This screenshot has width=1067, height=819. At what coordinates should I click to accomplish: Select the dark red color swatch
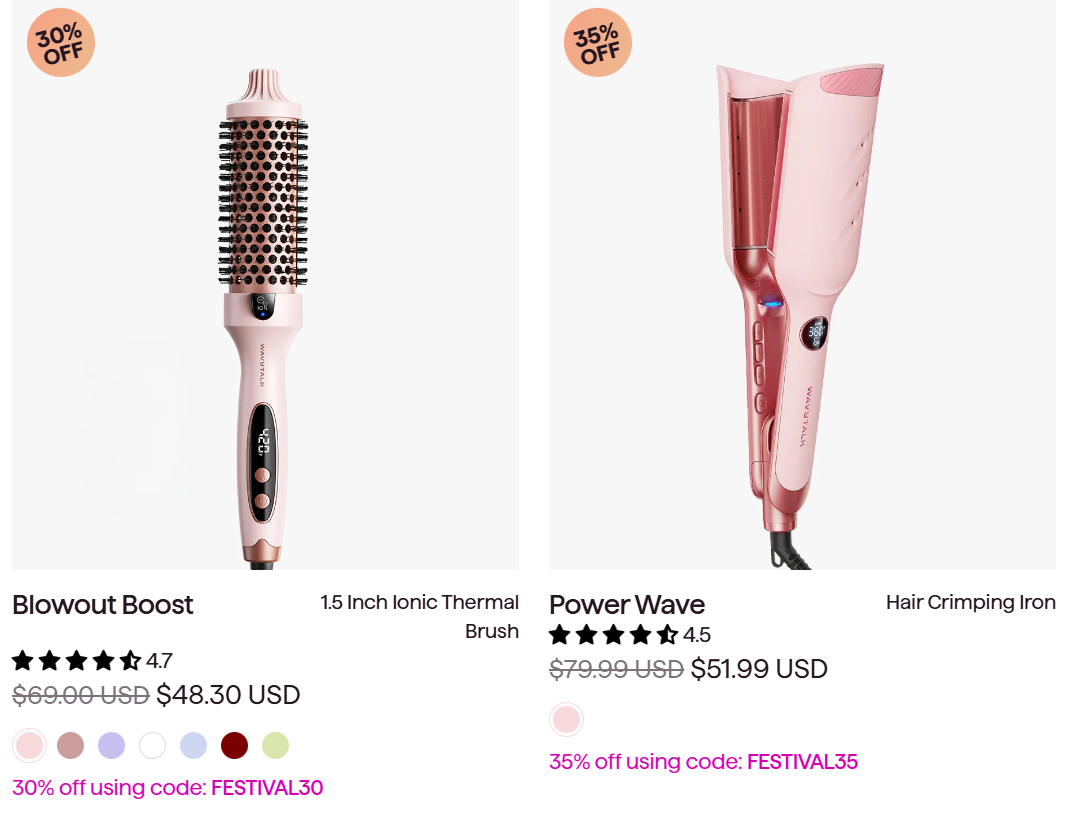[234, 745]
